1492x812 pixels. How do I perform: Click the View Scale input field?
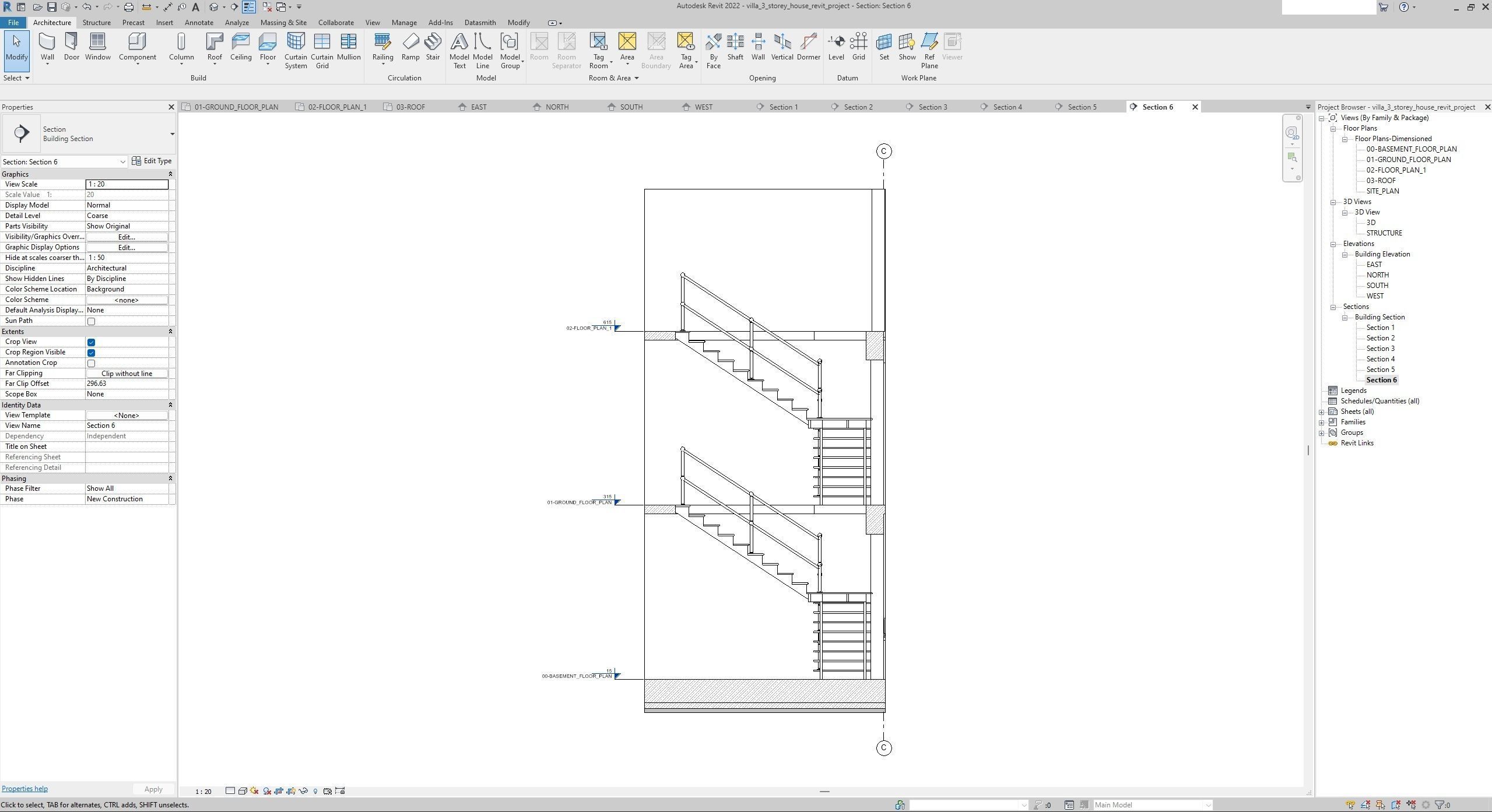[x=127, y=184]
